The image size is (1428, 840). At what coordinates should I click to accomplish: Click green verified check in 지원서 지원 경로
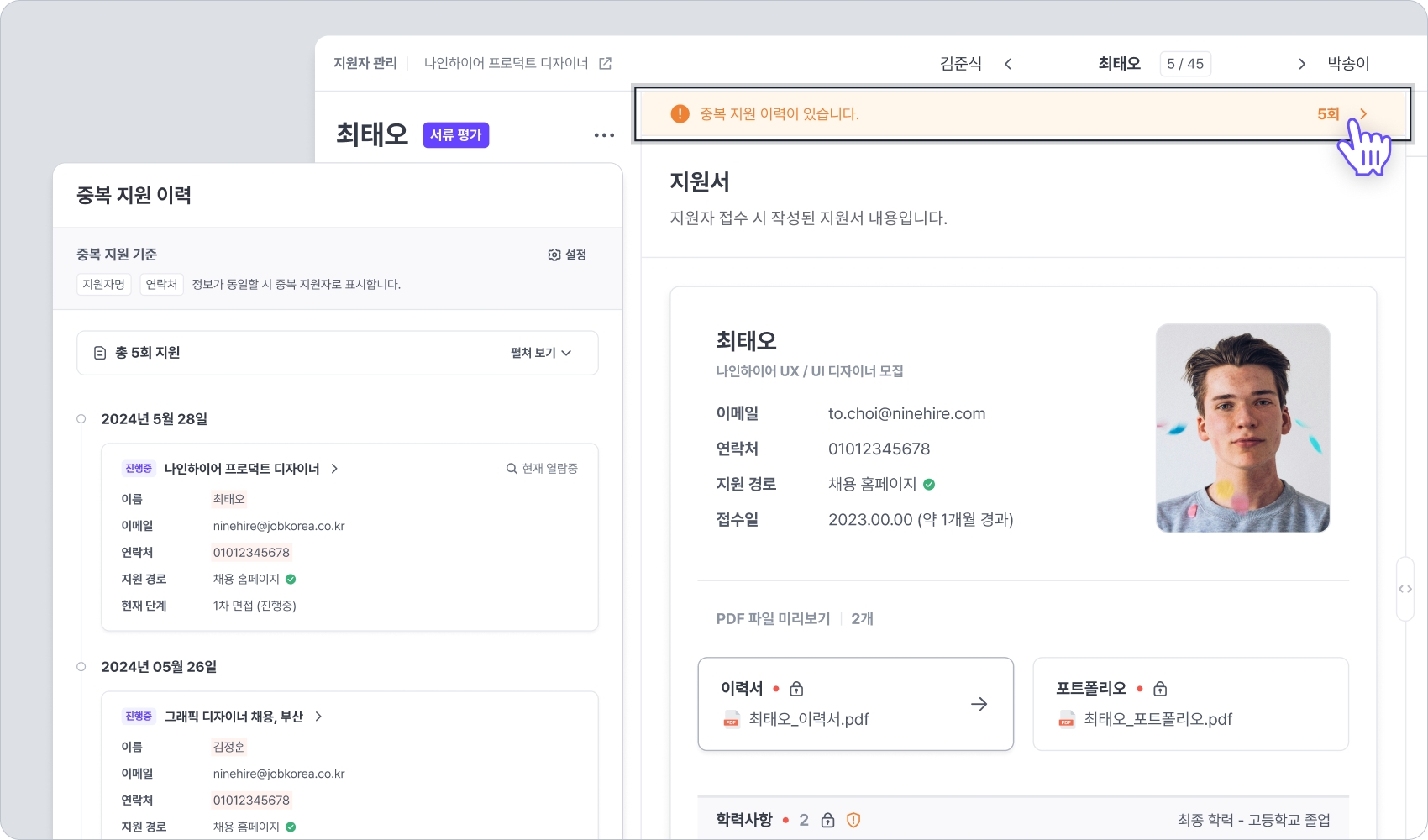point(929,484)
